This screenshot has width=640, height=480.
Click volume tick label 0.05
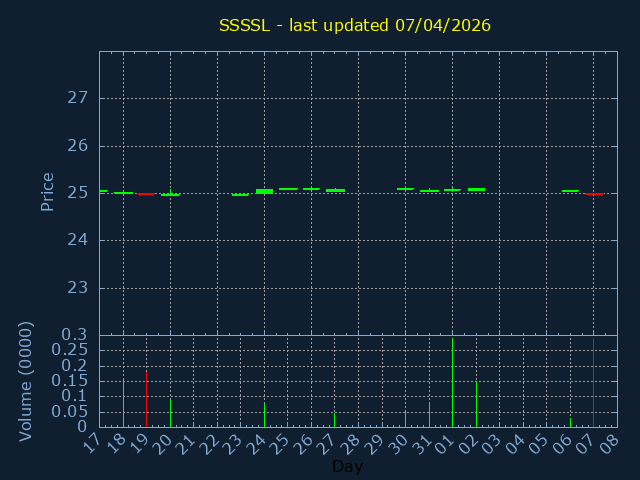coord(70,411)
